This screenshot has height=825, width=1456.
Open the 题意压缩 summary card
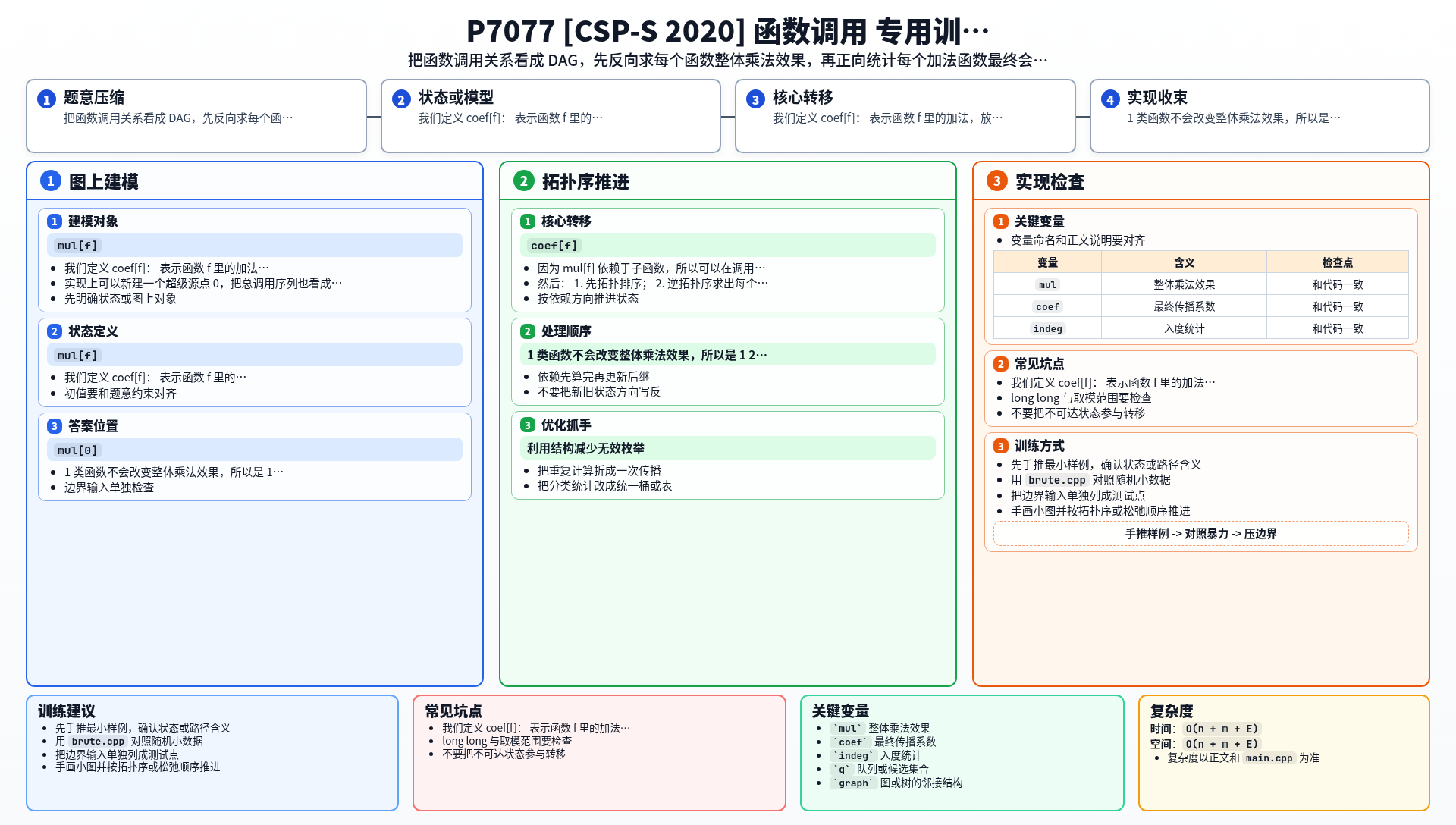(x=196, y=116)
